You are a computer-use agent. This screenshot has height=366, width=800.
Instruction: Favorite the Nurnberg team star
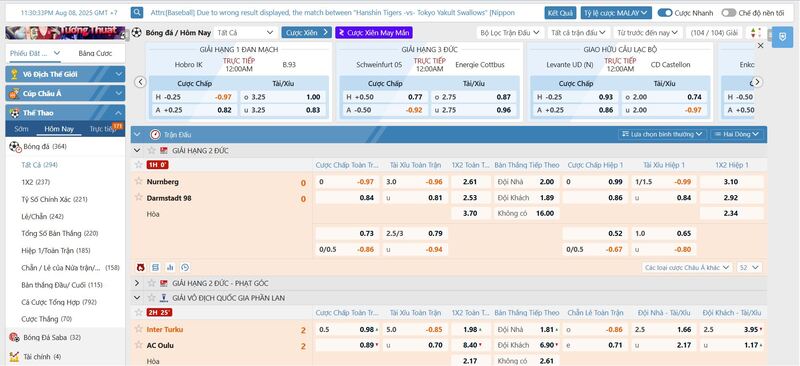click(138, 181)
